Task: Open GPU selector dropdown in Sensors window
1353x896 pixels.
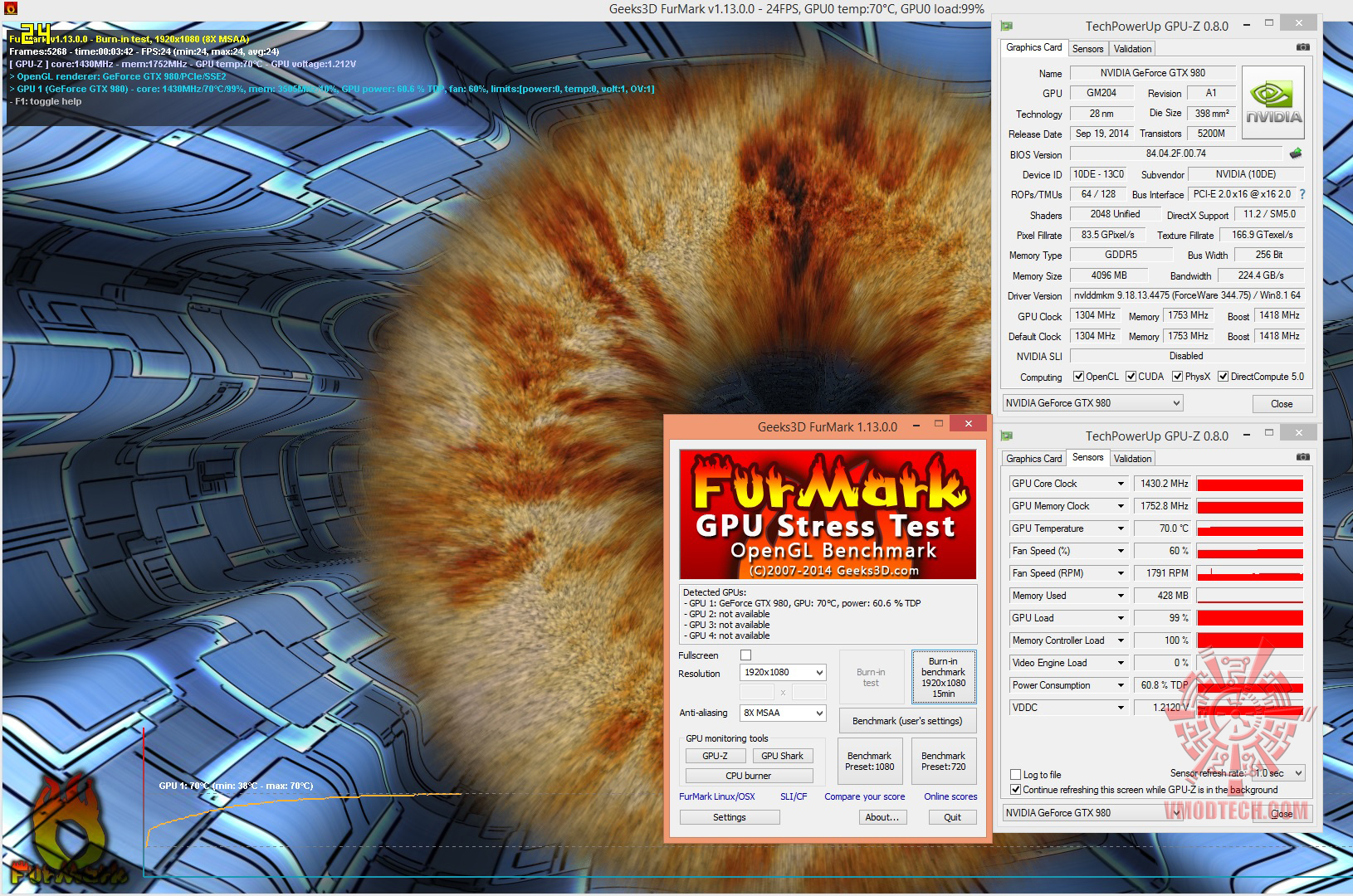Action: pyautogui.click(x=1092, y=813)
